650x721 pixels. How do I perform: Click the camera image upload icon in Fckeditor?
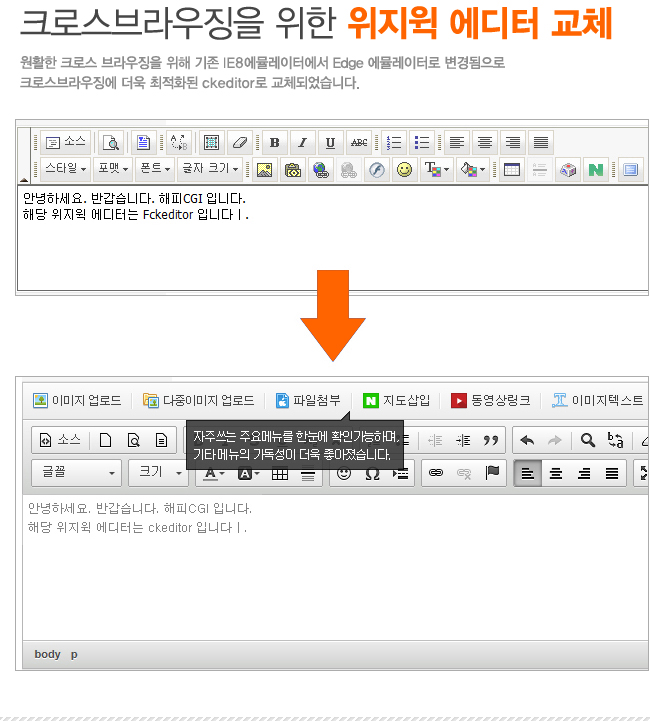pyautogui.click(x=293, y=170)
